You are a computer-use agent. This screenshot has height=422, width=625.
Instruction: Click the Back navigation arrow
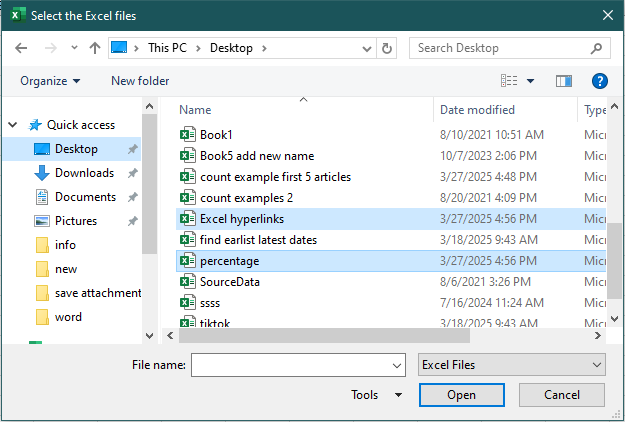coord(22,47)
